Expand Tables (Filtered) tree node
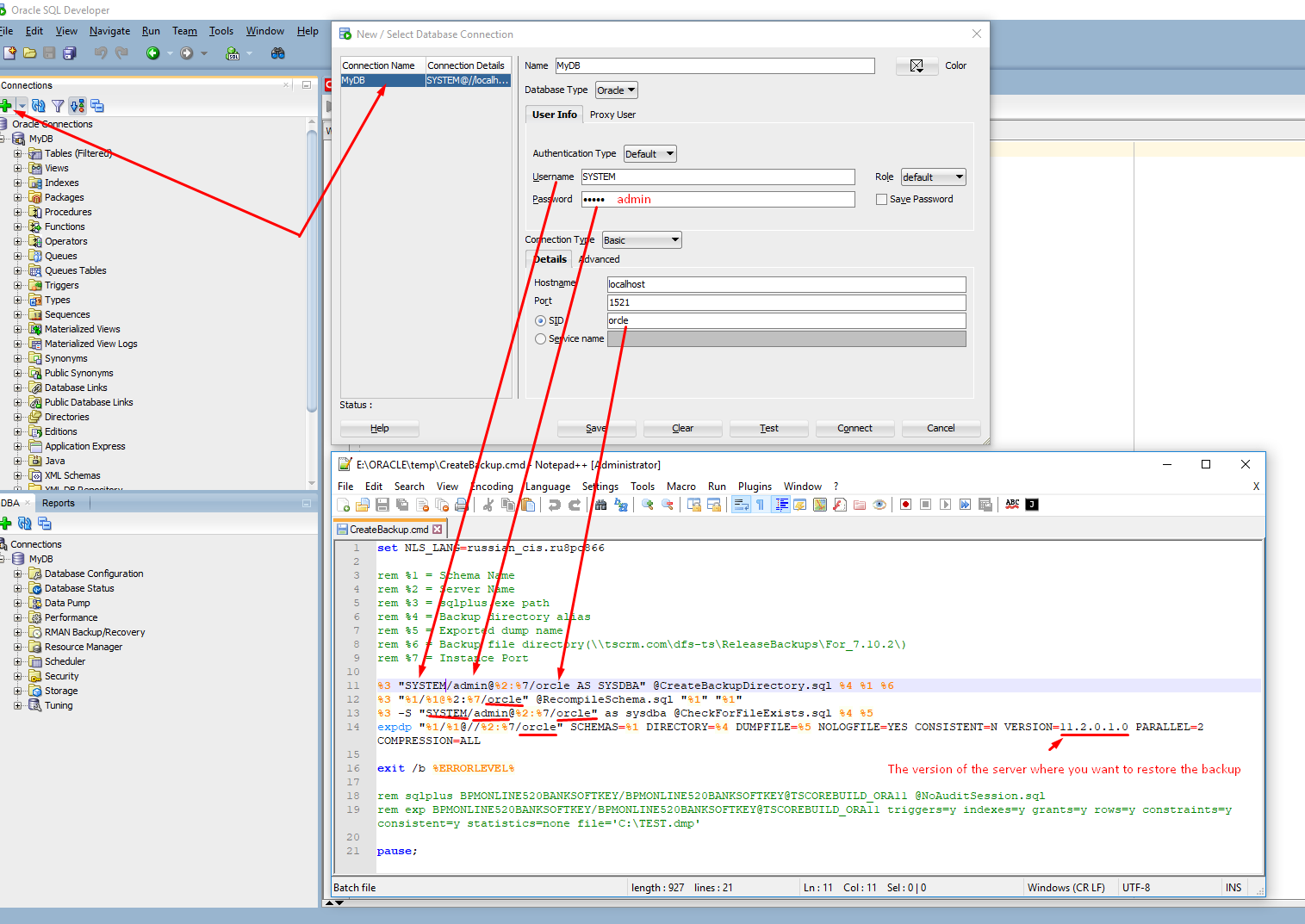The height and width of the screenshot is (924, 1305). 17,153
